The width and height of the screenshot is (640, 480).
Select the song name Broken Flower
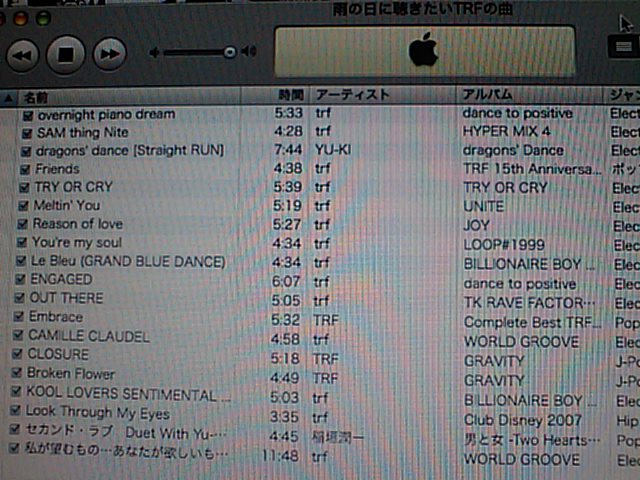(x=71, y=373)
